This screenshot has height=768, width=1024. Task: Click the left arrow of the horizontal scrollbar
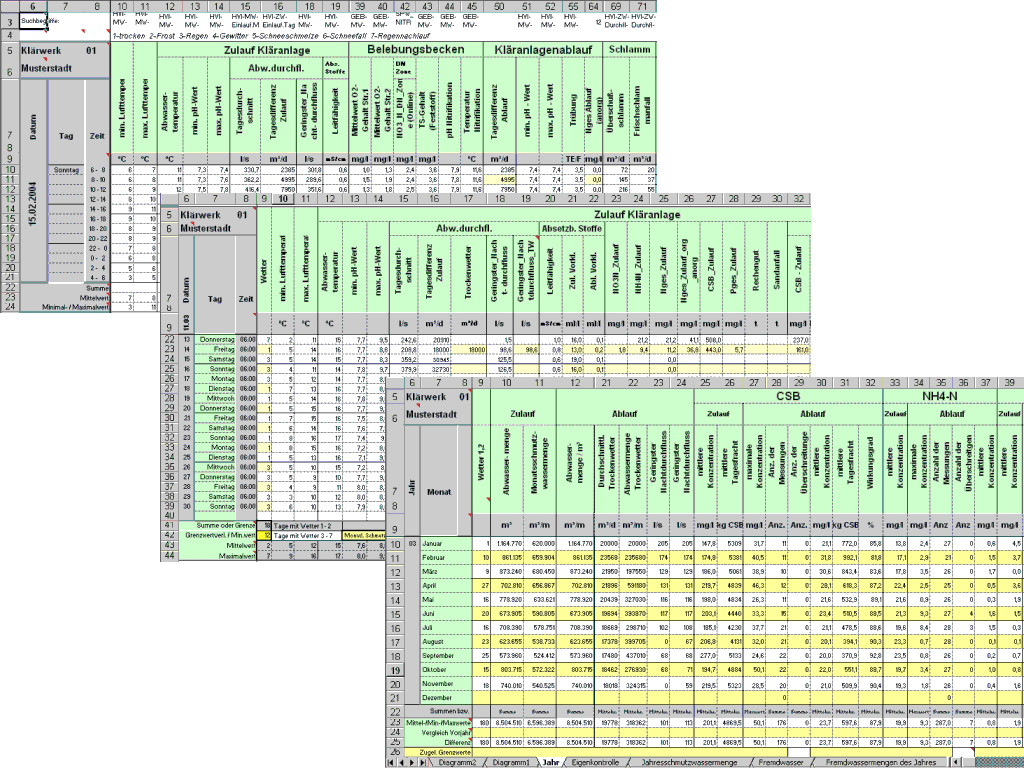[x=957, y=759]
